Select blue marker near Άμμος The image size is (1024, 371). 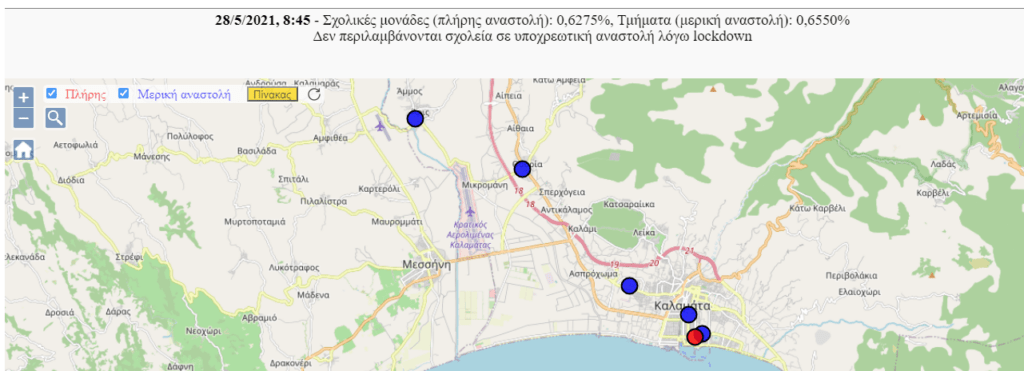pyautogui.click(x=415, y=118)
